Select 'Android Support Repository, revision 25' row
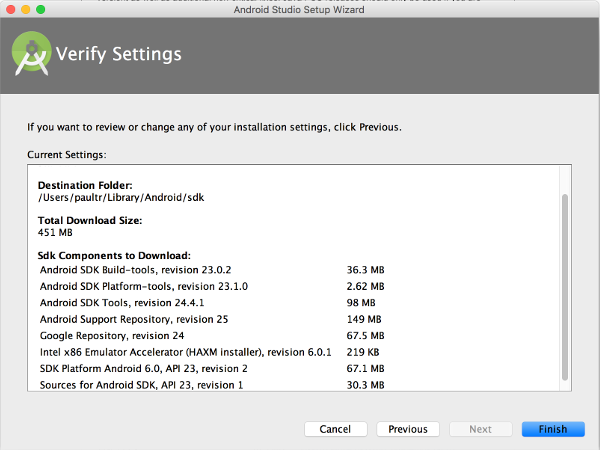This screenshot has width=600, height=450. click(x=212, y=319)
